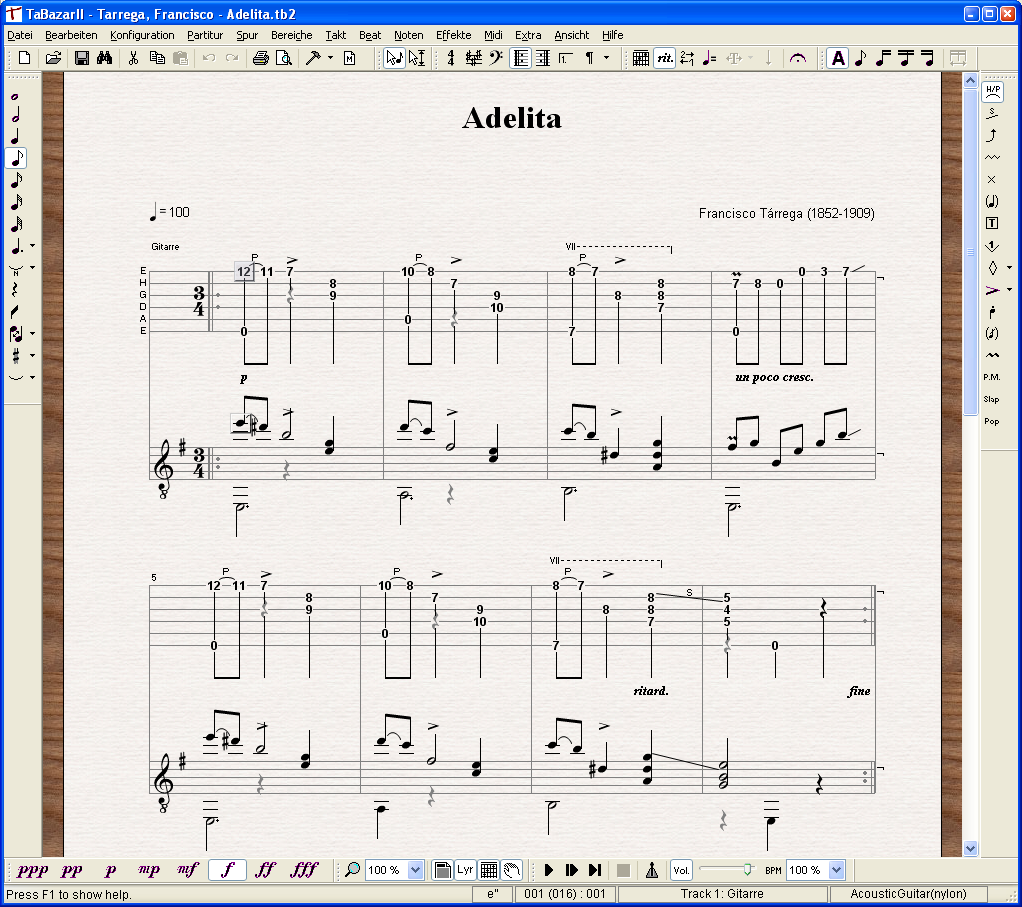Click the Hammer-on/Pull-off (H/P) effect icon
The height and width of the screenshot is (907, 1022).
coord(992,90)
